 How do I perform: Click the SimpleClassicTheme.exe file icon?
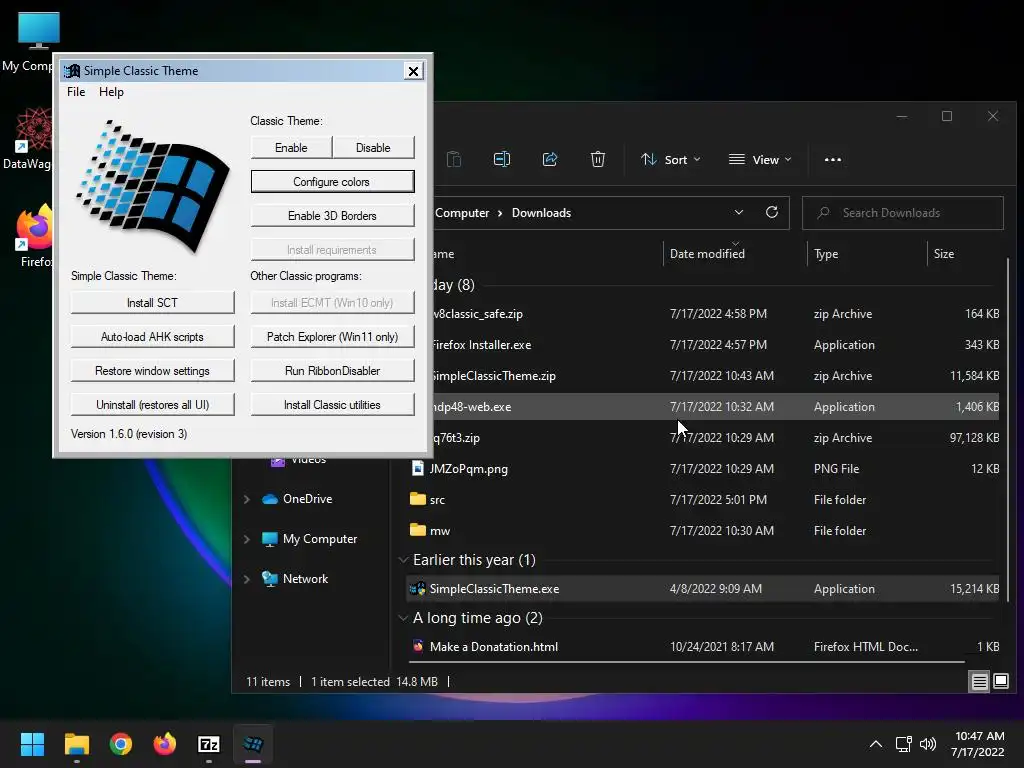click(417, 588)
